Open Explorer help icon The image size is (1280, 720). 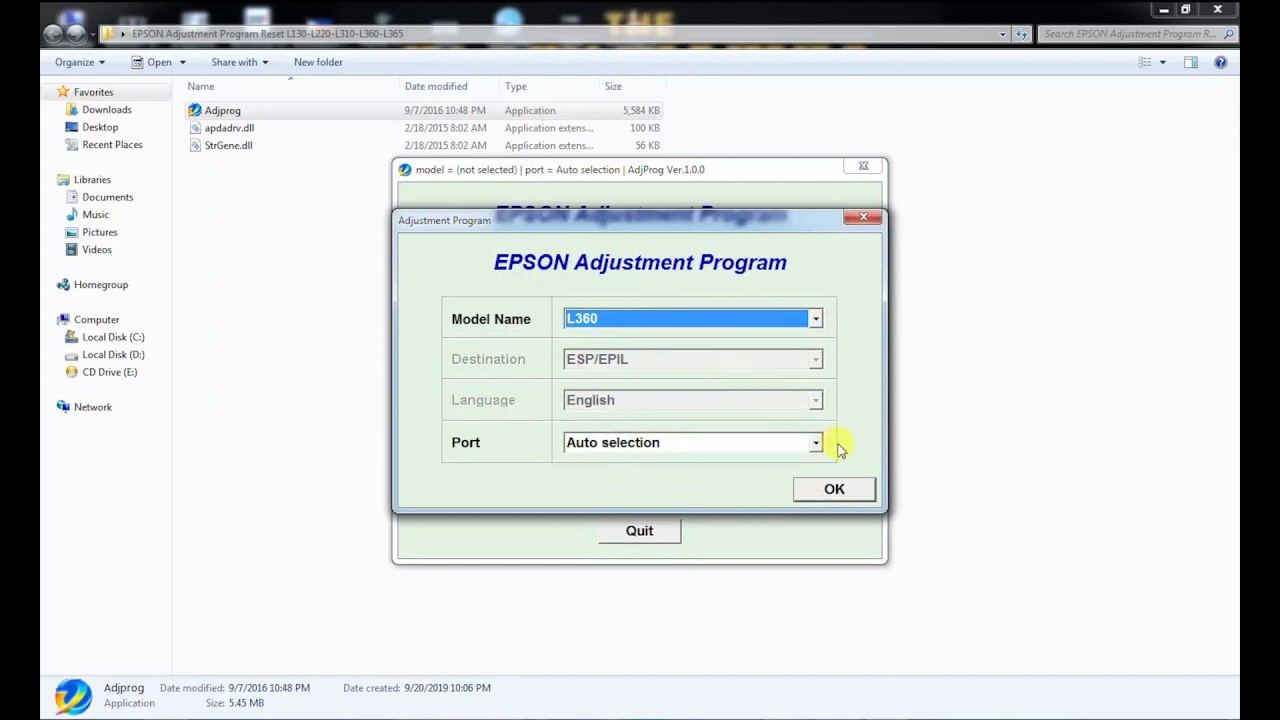coord(1220,62)
